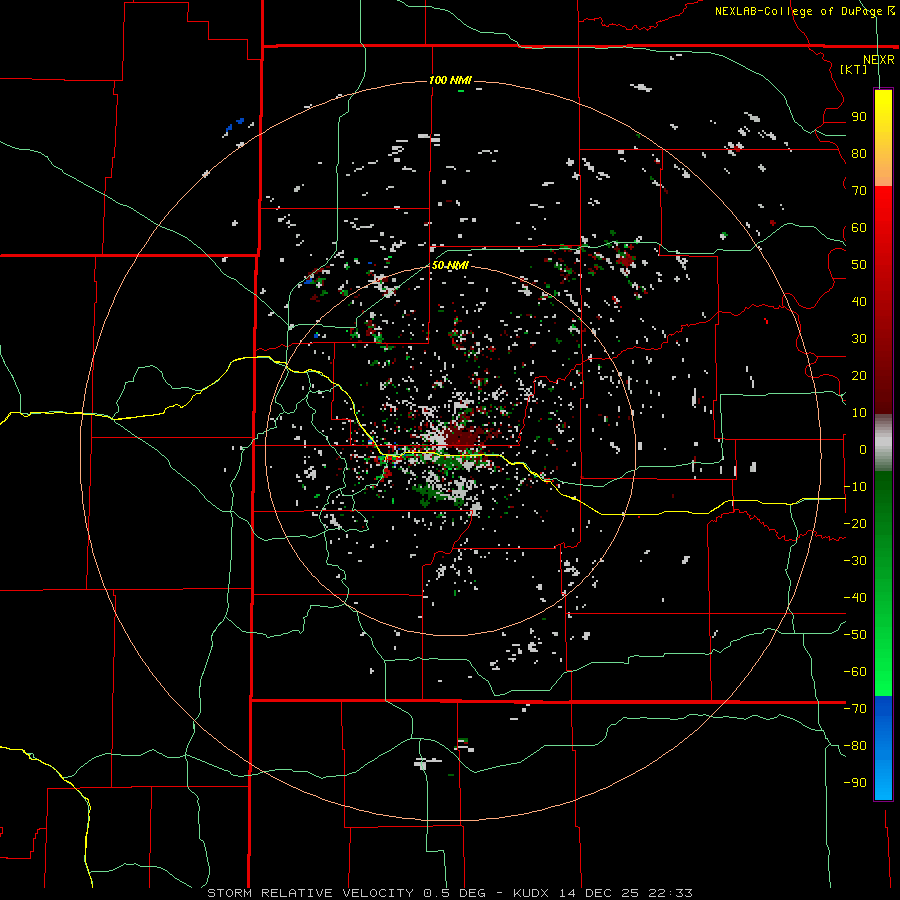Click the '-50' value on the velocity scale
The width and height of the screenshot is (900, 900).
coord(855,634)
